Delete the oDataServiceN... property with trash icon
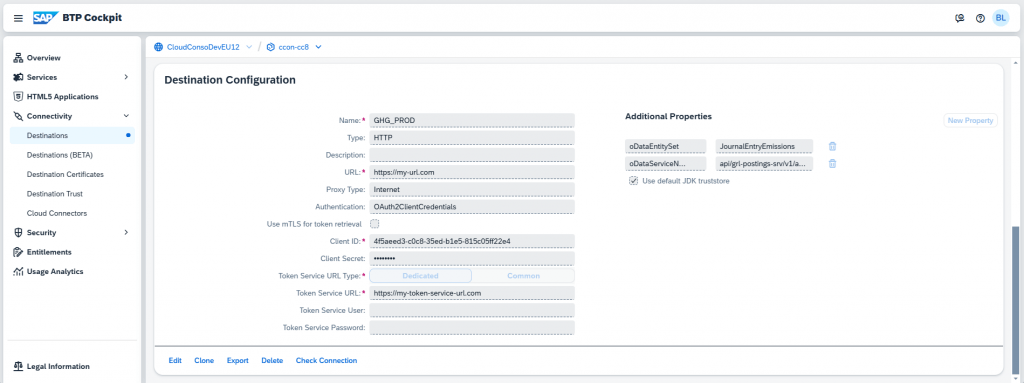Viewport: 1024px width, 383px height. pos(833,163)
